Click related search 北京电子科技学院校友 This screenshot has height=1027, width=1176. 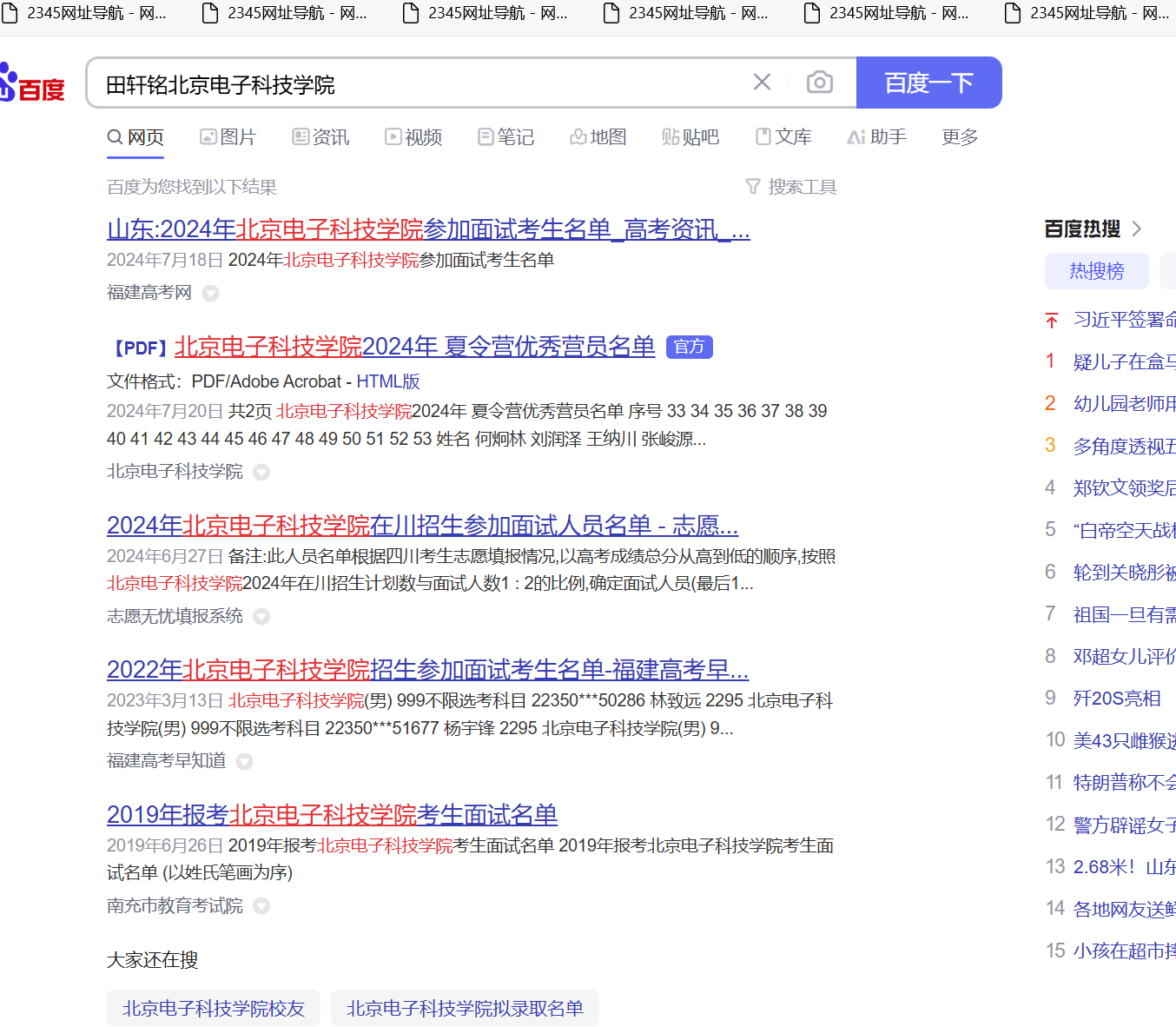[x=214, y=1008]
